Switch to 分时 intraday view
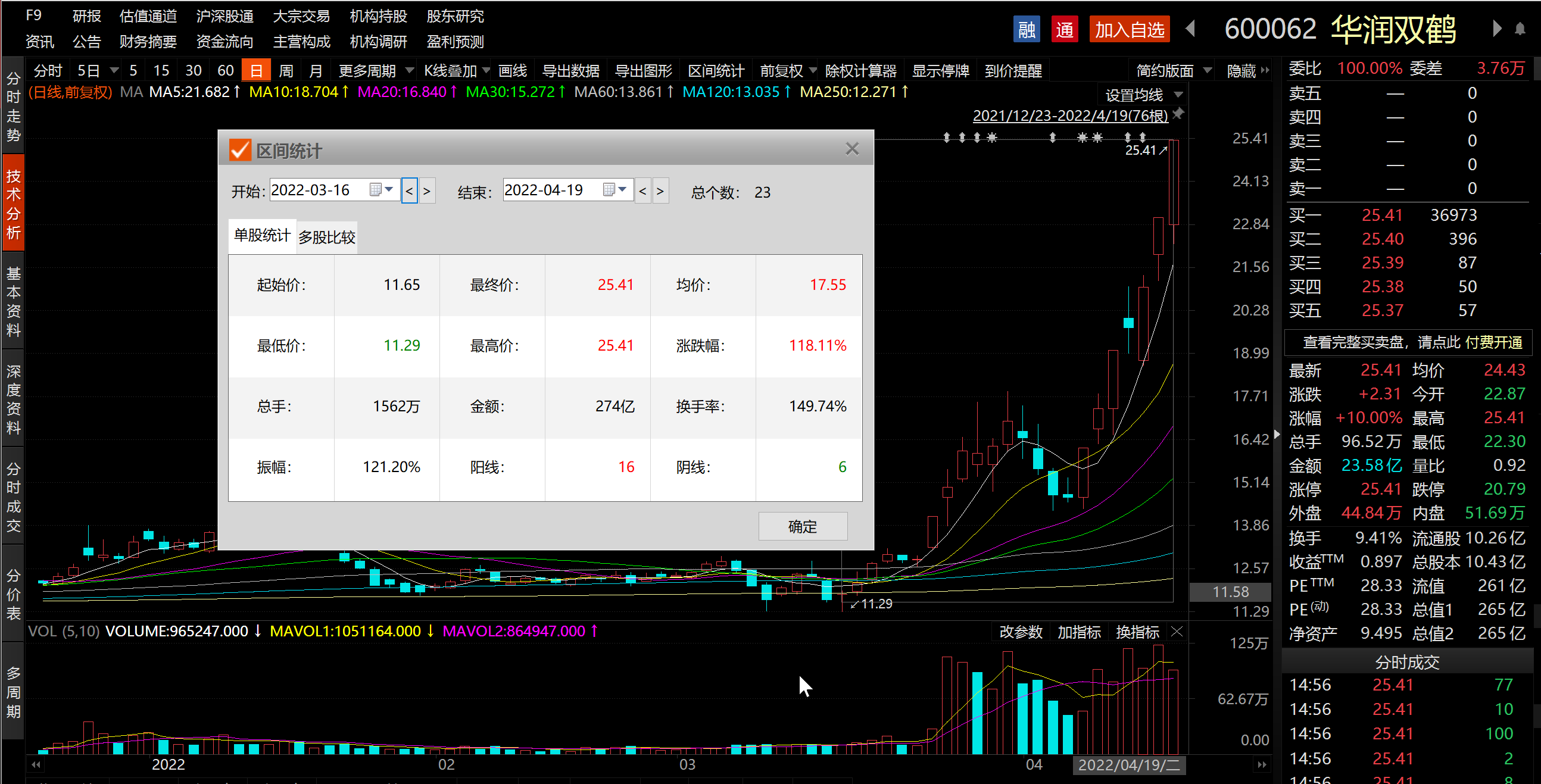 pos(48,71)
